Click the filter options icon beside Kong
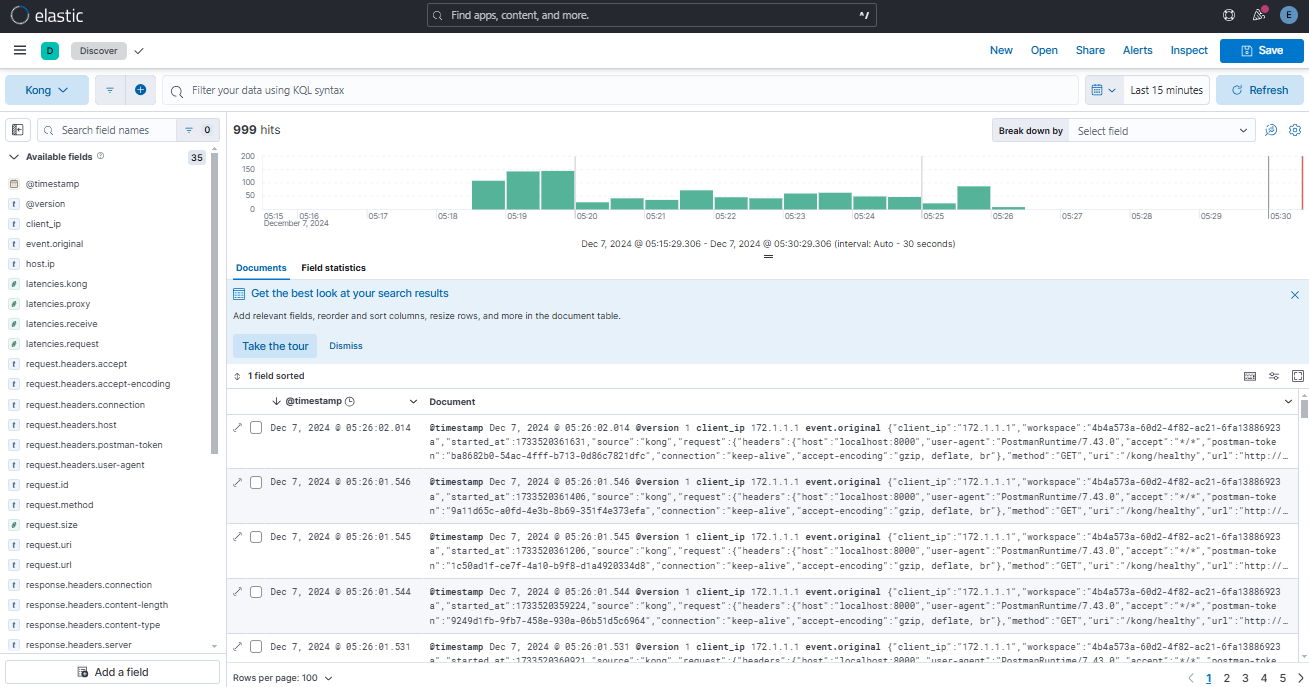 pyautogui.click(x=110, y=90)
